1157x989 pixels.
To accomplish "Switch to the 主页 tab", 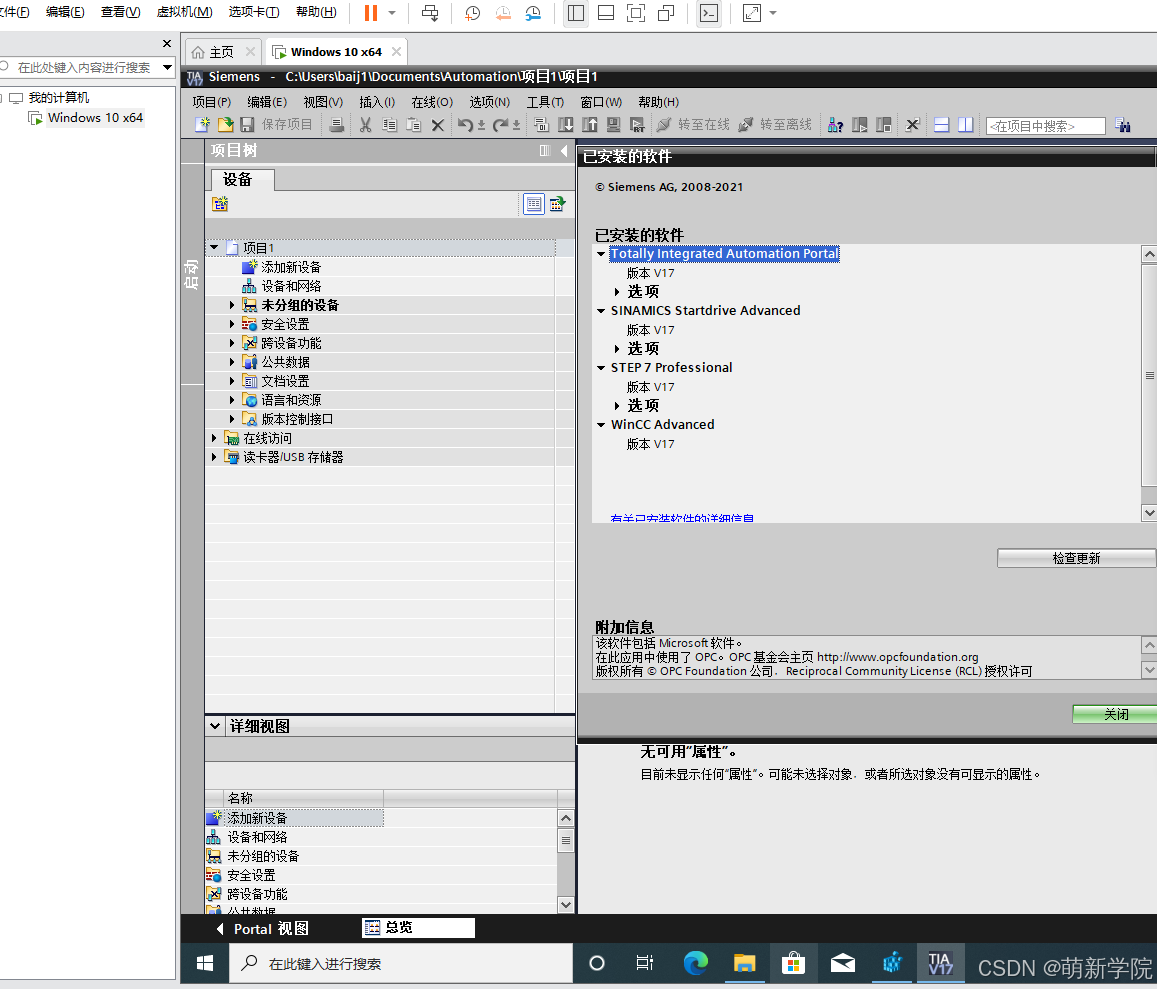I will click(221, 52).
